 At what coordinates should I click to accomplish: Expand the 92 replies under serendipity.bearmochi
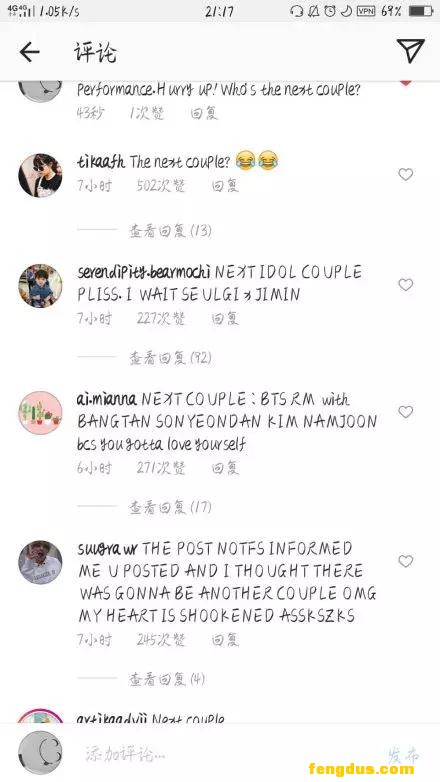tap(170, 358)
